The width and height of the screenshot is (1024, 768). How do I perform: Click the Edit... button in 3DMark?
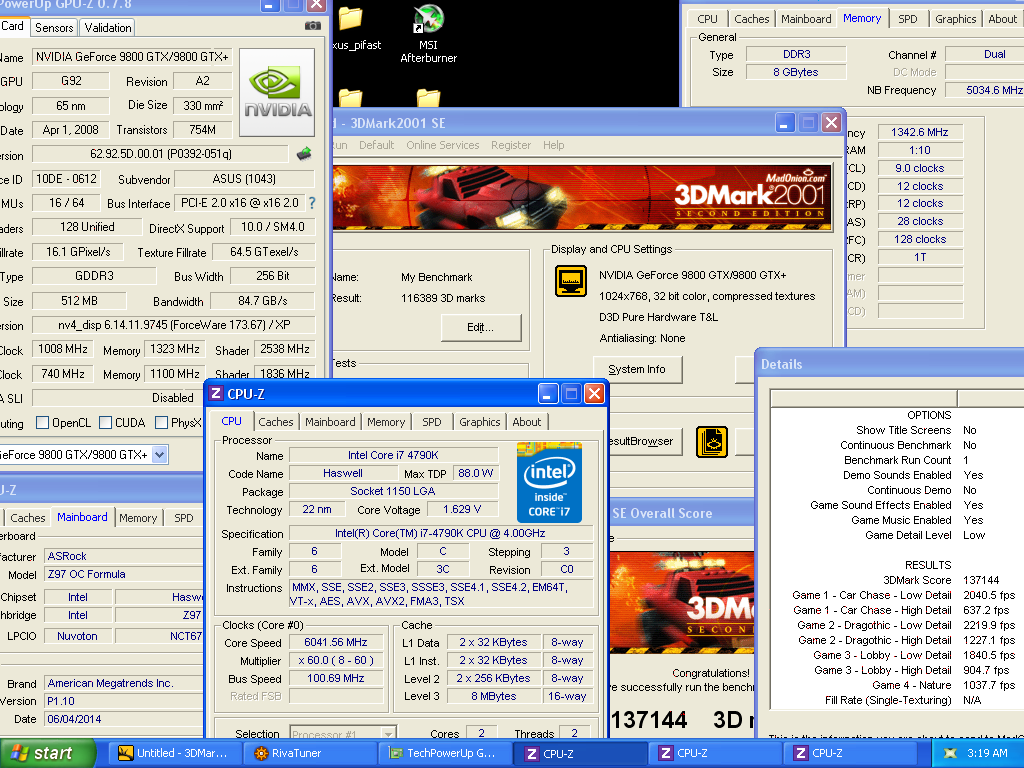click(x=481, y=327)
